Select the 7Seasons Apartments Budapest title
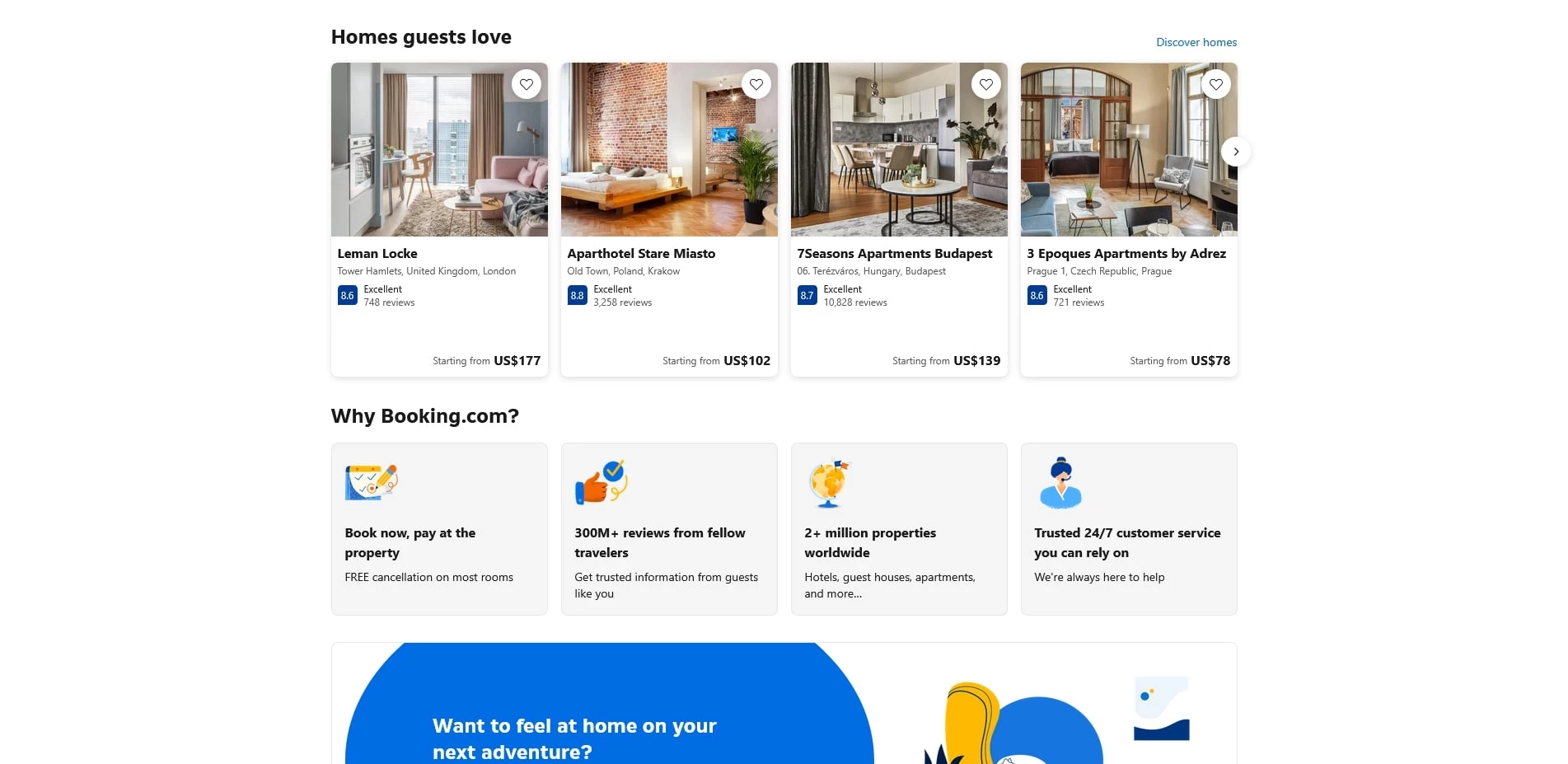 893,253
